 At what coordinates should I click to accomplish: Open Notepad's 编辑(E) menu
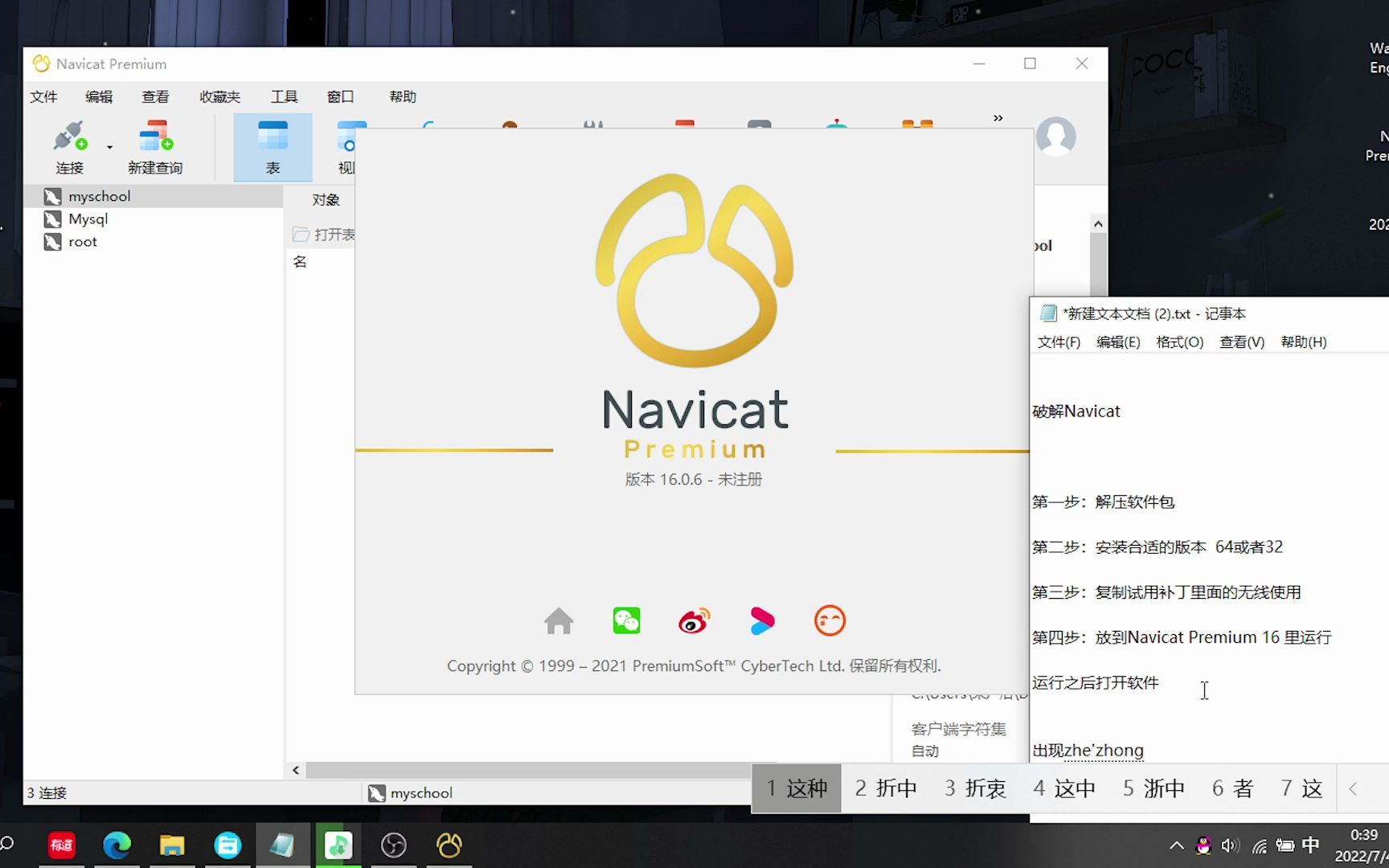[1118, 342]
